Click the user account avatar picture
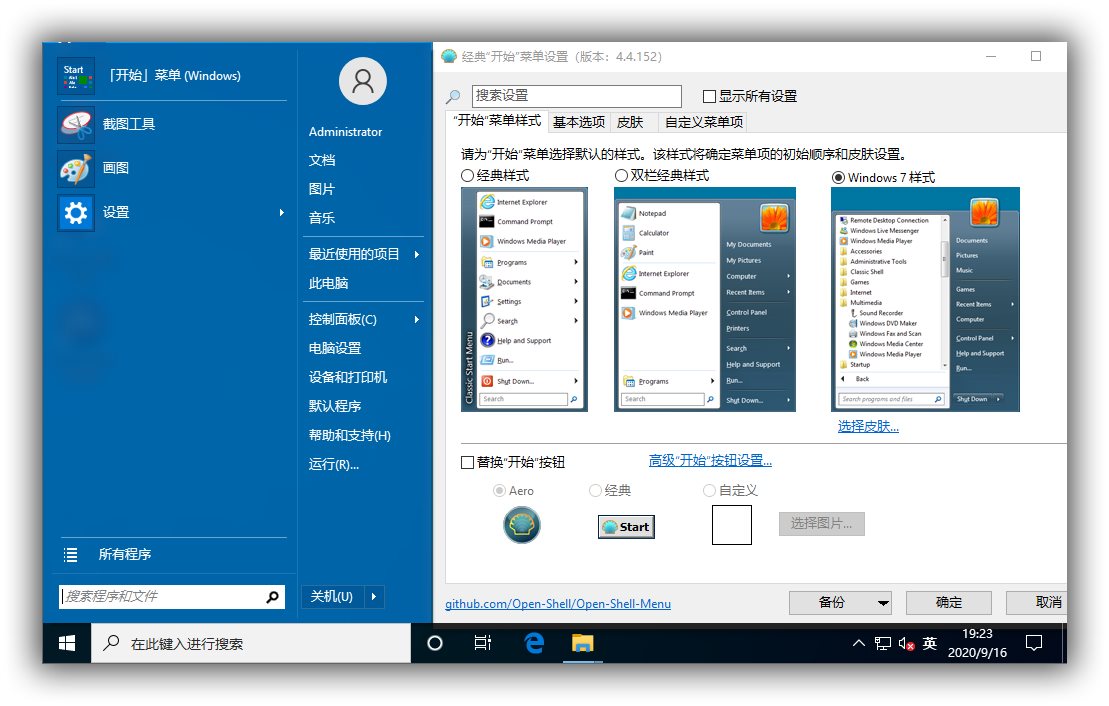 point(363,81)
